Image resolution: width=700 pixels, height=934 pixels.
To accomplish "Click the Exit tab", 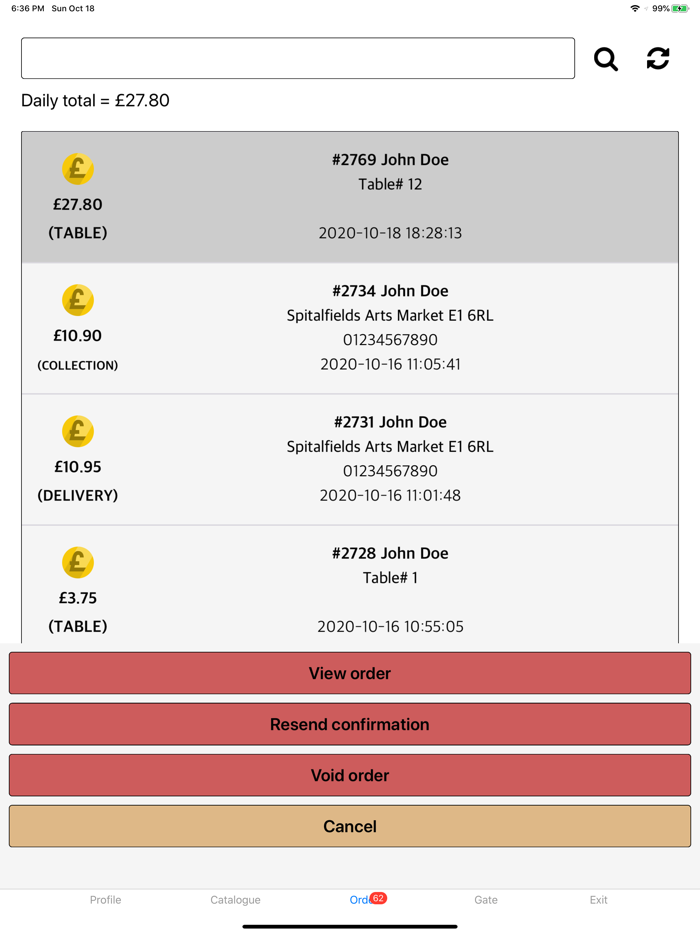I will click(x=598, y=899).
